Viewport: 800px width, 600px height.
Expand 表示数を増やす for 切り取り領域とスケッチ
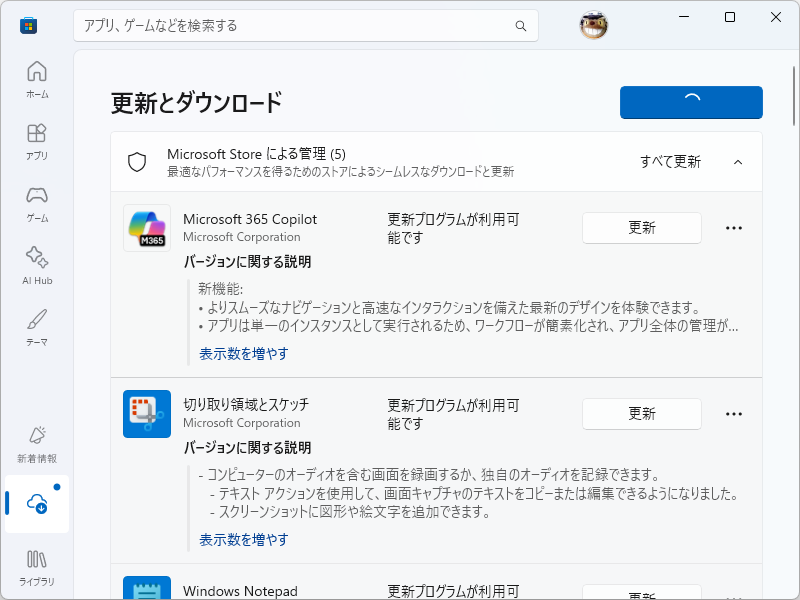pyautogui.click(x=243, y=539)
